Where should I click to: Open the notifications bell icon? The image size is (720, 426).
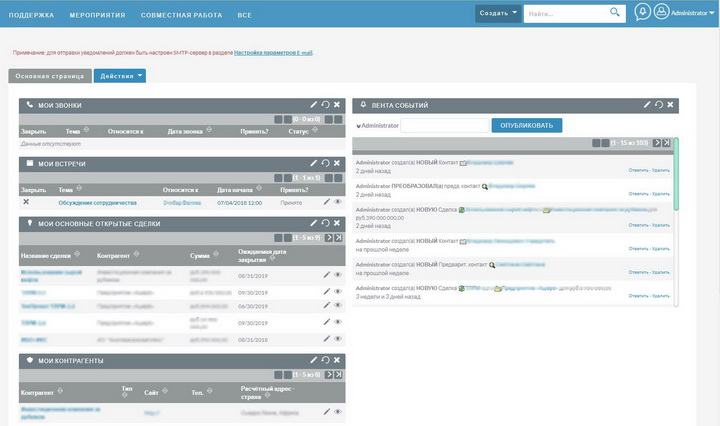642,12
